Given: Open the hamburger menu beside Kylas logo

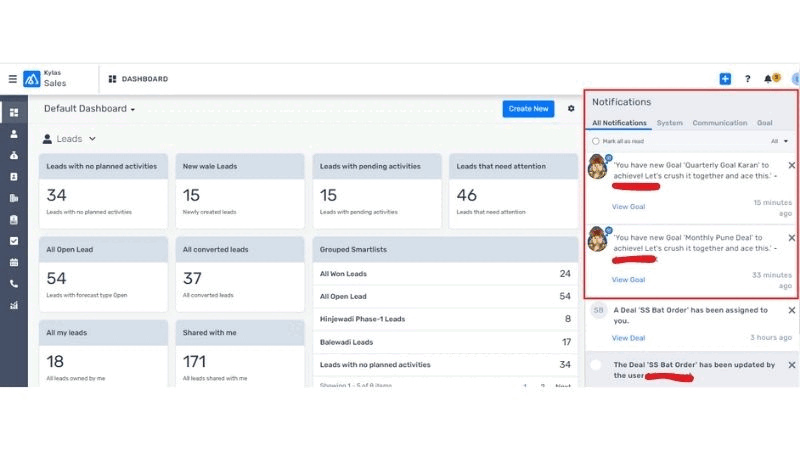Looking at the screenshot, I should (12, 79).
